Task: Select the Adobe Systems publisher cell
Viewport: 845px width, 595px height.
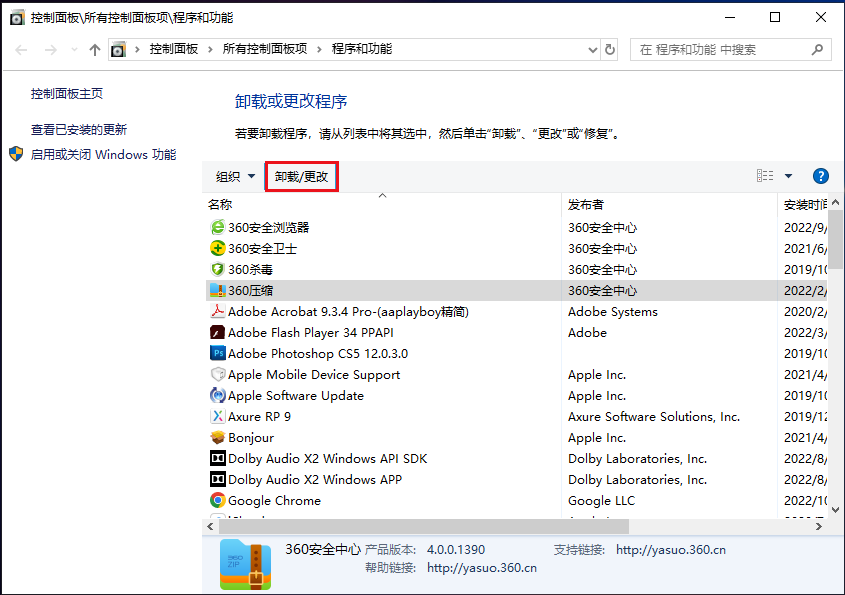Action: click(x=613, y=312)
